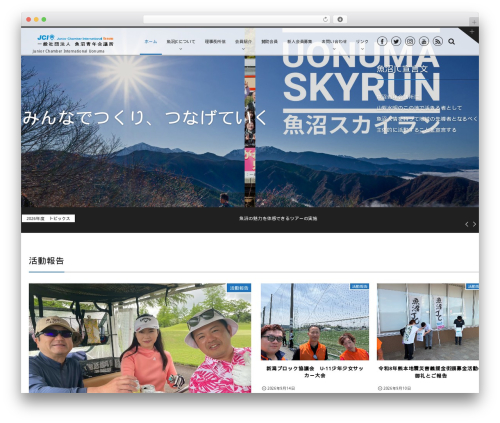500x423 pixels.
Task: Click the soccer article date stamp
Action: pyautogui.click(x=279, y=388)
